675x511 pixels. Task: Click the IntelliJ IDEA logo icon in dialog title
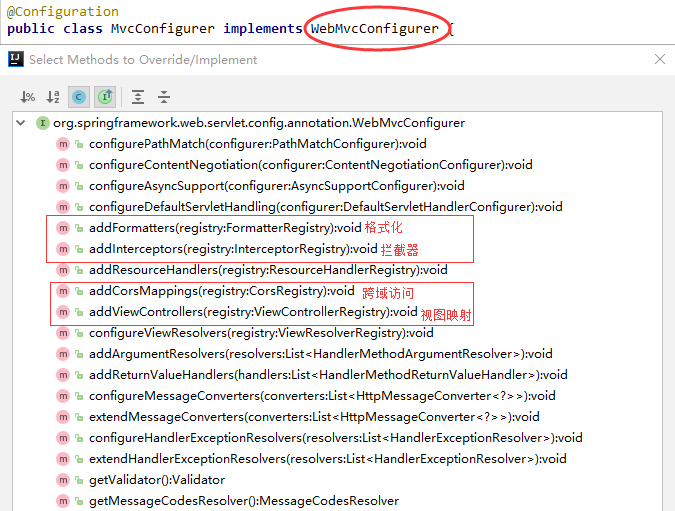(16, 59)
